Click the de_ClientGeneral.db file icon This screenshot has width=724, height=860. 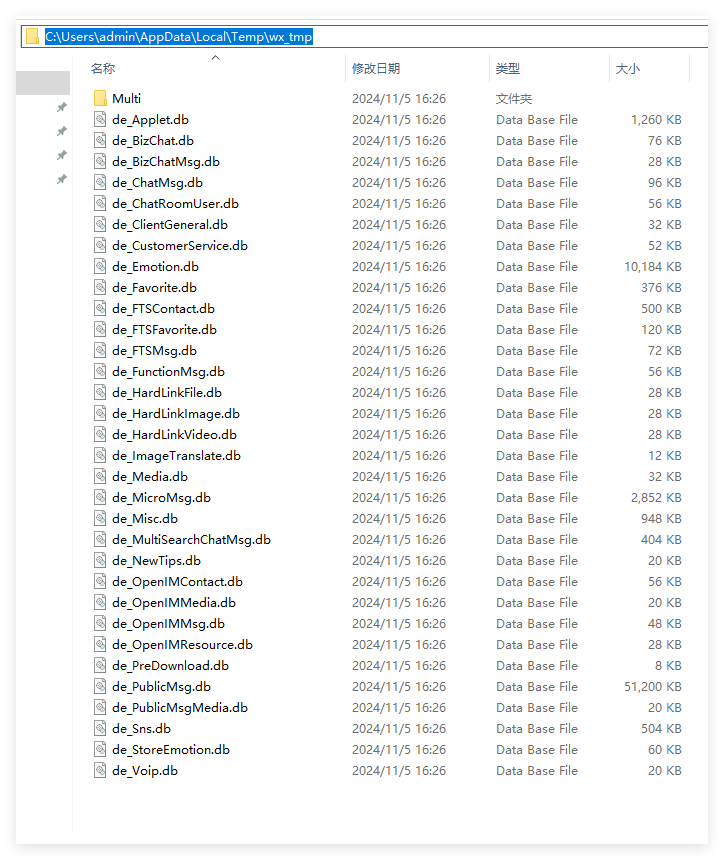tap(100, 224)
